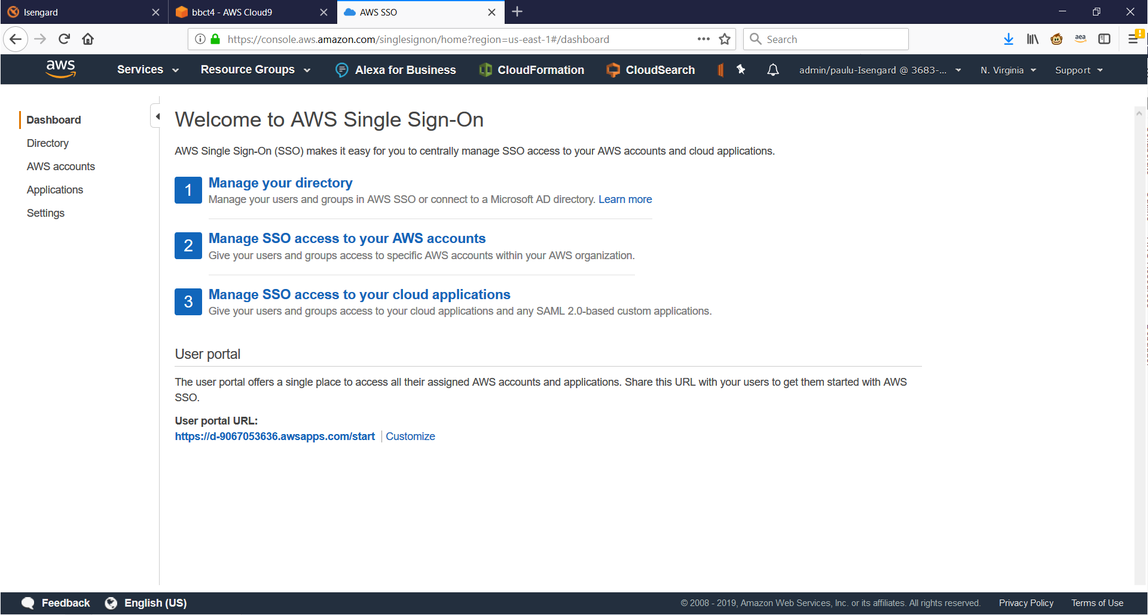Open Applications in the side navigation

[55, 190]
